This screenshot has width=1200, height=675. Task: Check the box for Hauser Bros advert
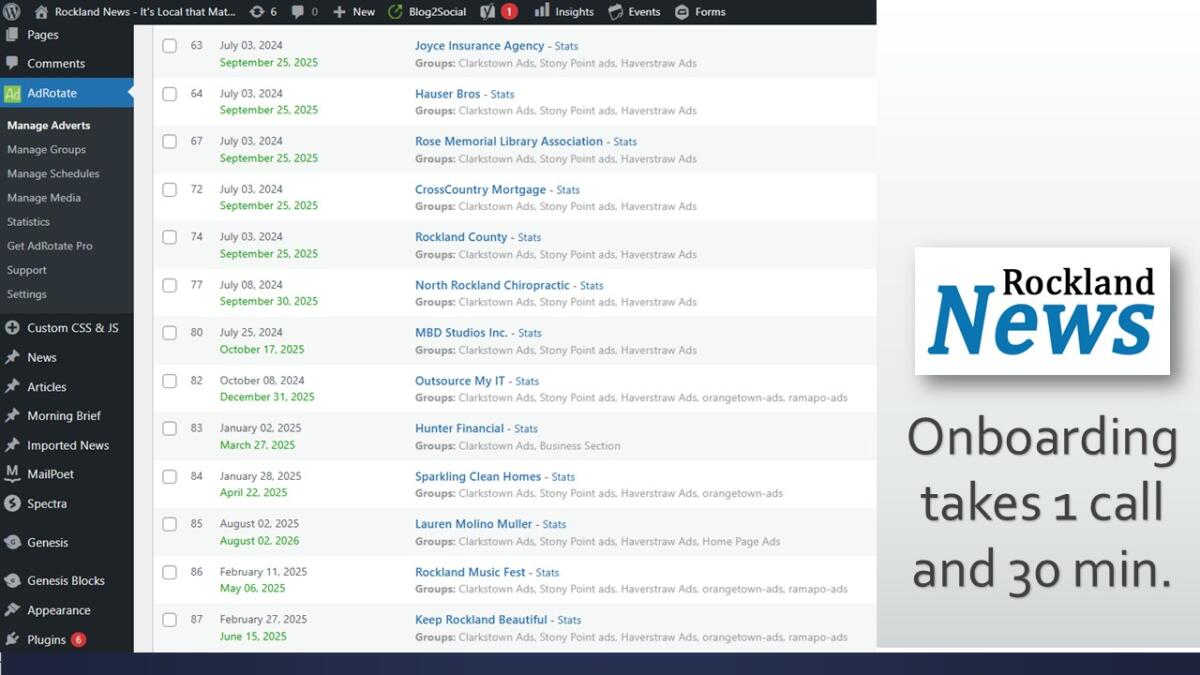coord(170,94)
